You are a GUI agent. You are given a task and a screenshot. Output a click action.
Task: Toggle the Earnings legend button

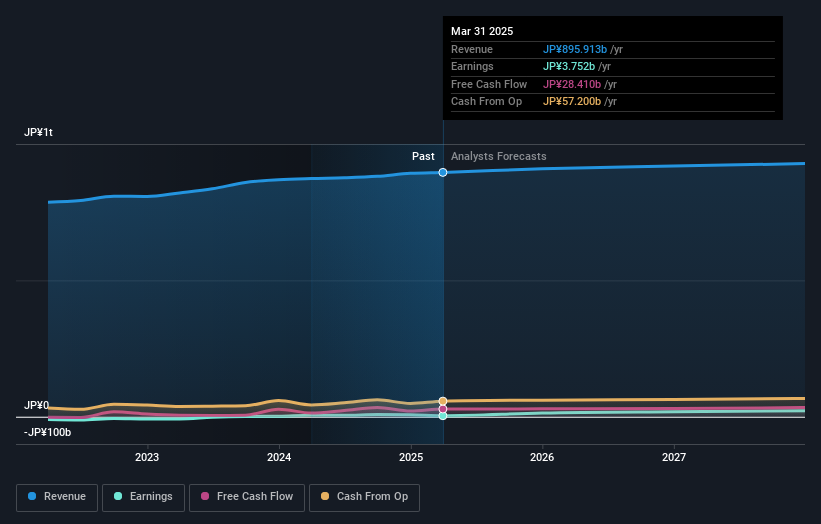click(143, 497)
